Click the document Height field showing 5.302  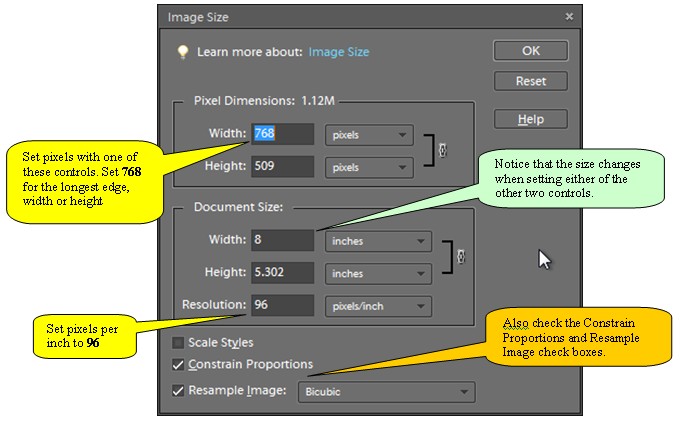pos(282,272)
